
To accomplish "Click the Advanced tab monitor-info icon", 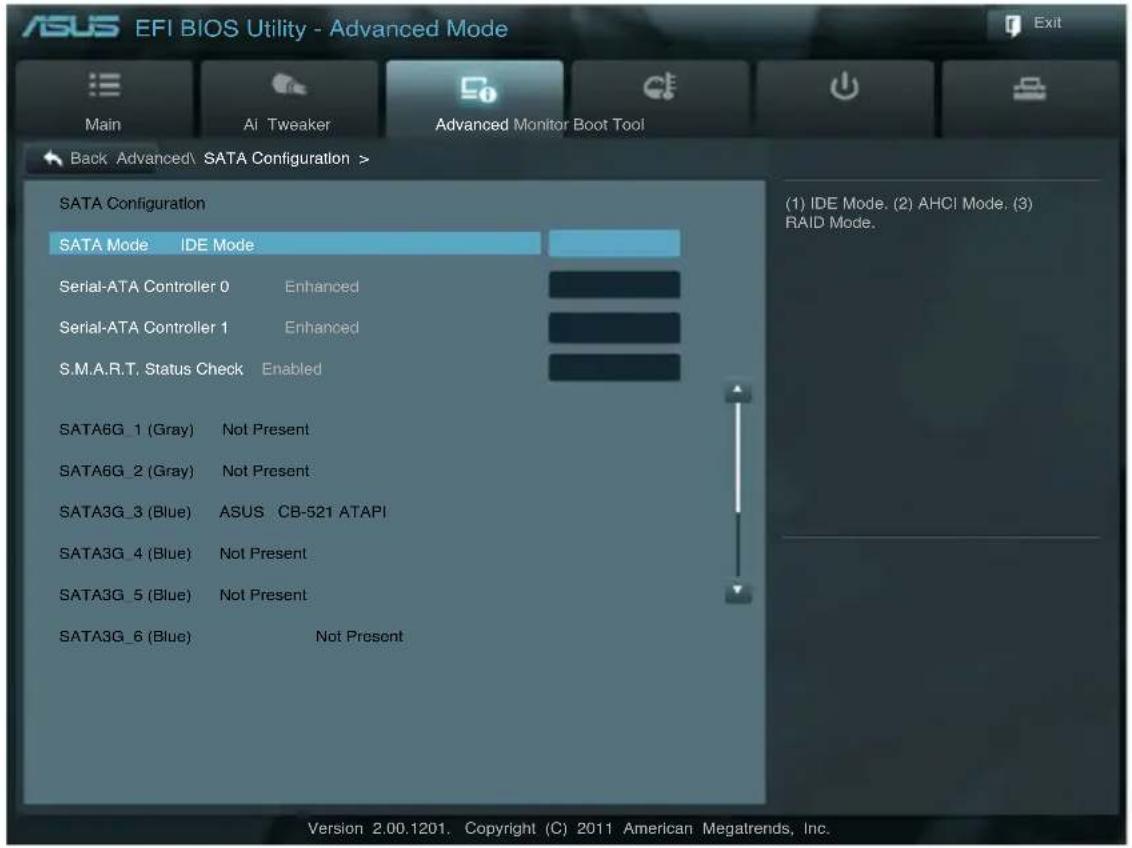I will click(478, 89).
